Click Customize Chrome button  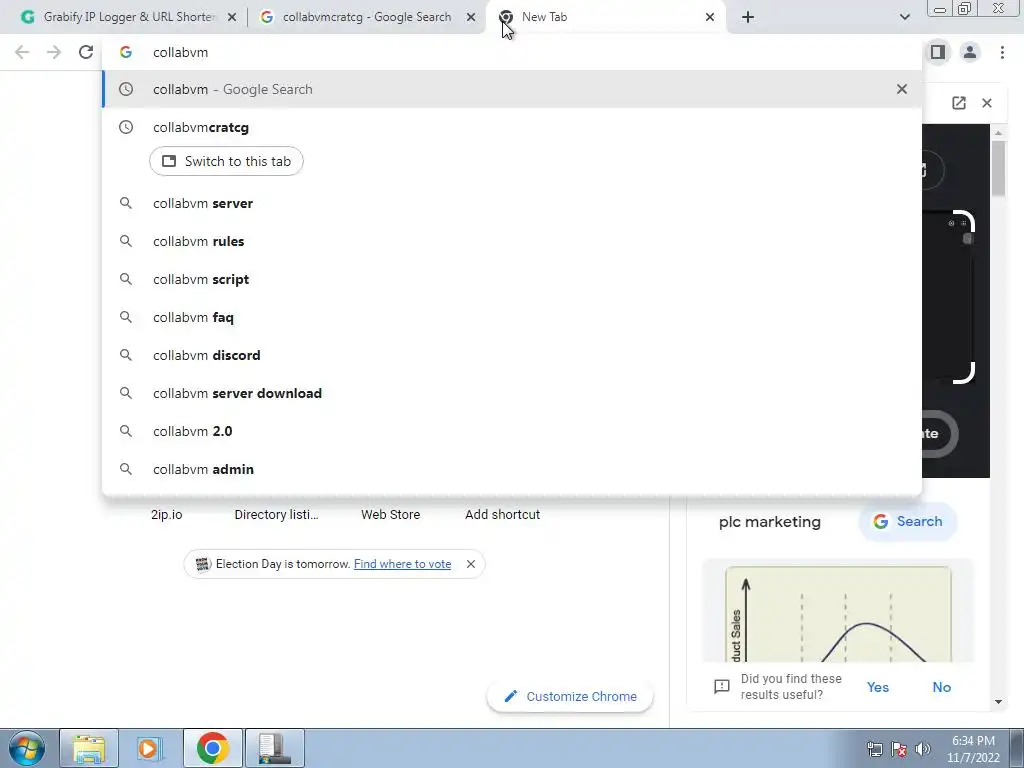(570, 697)
